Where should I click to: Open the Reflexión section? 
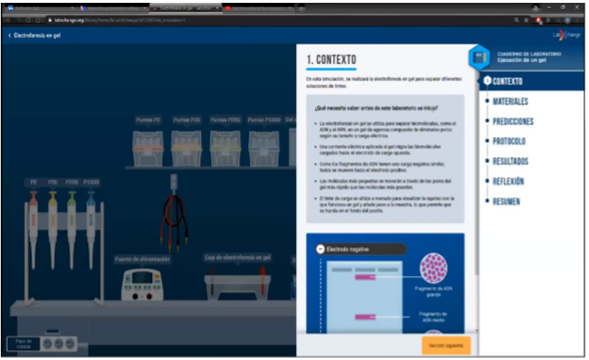coord(508,181)
